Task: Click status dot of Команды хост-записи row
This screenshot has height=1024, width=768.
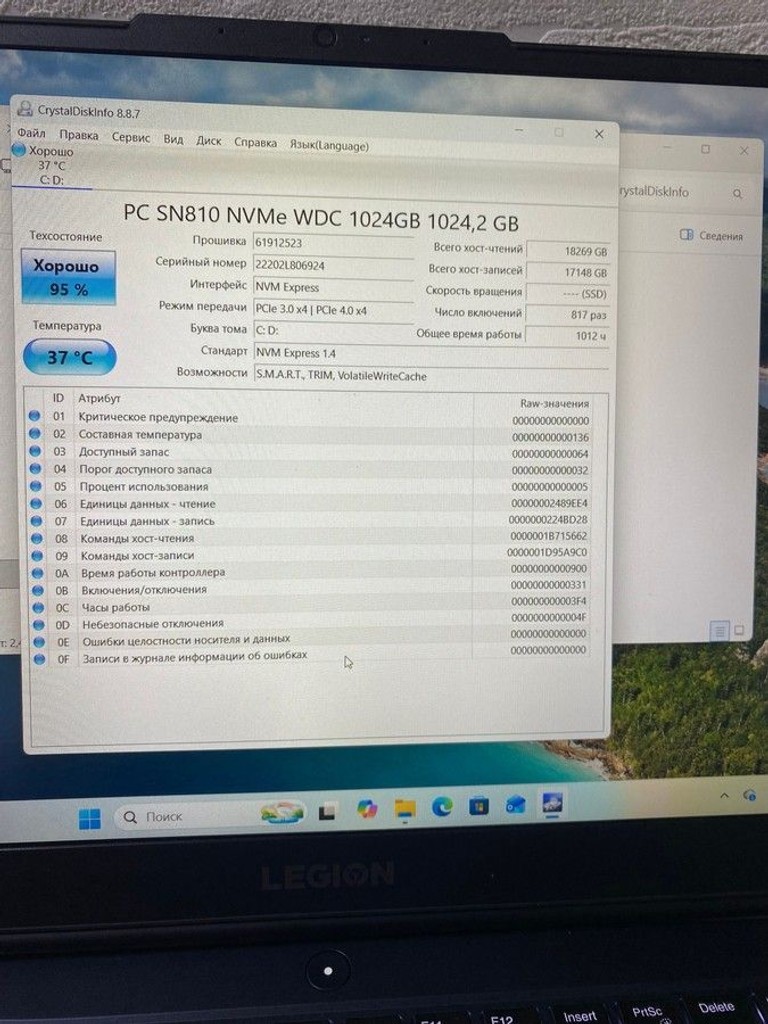Action: coord(37,555)
